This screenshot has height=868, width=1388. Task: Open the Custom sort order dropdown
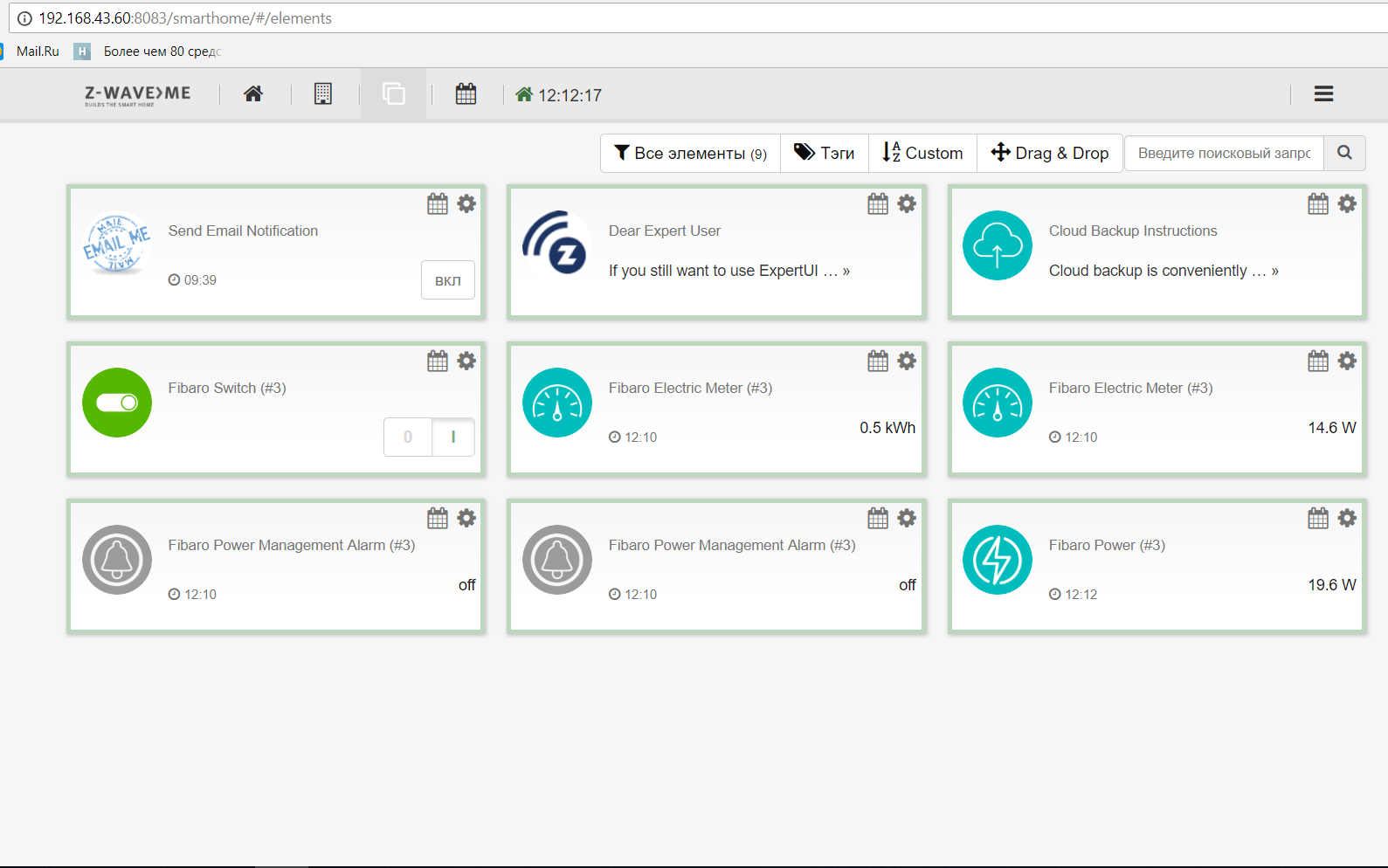pyautogui.click(x=922, y=153)
